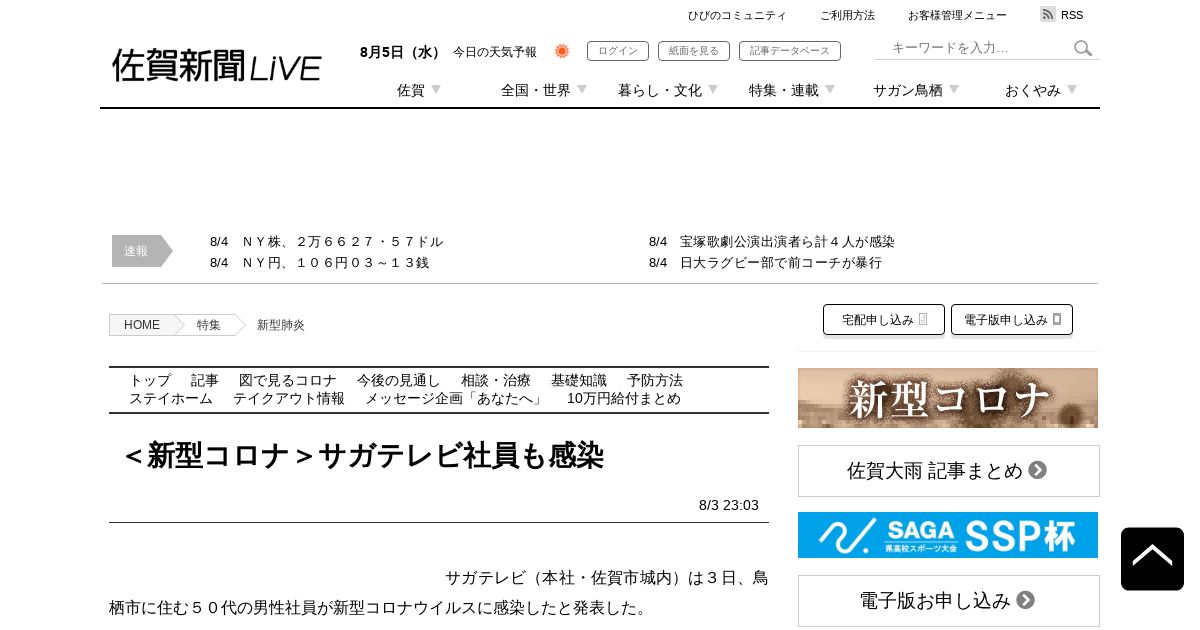Click the ログイン button
Viewport: 1200px width, 630px height.
point(618,51)
